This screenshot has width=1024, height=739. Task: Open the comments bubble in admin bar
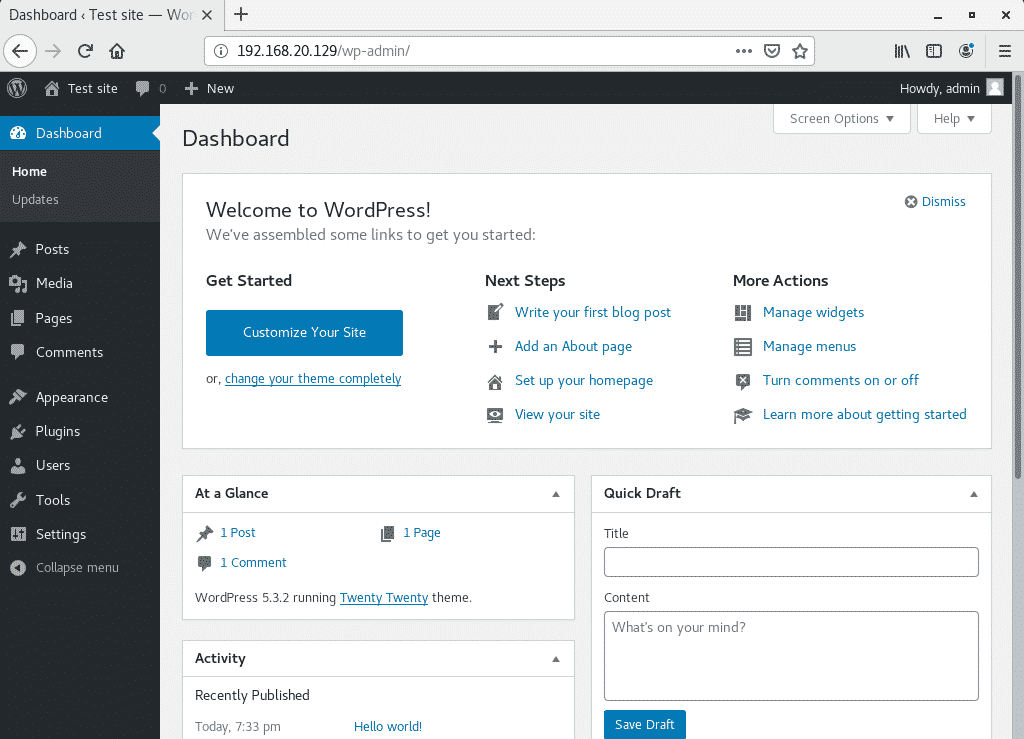149,88
